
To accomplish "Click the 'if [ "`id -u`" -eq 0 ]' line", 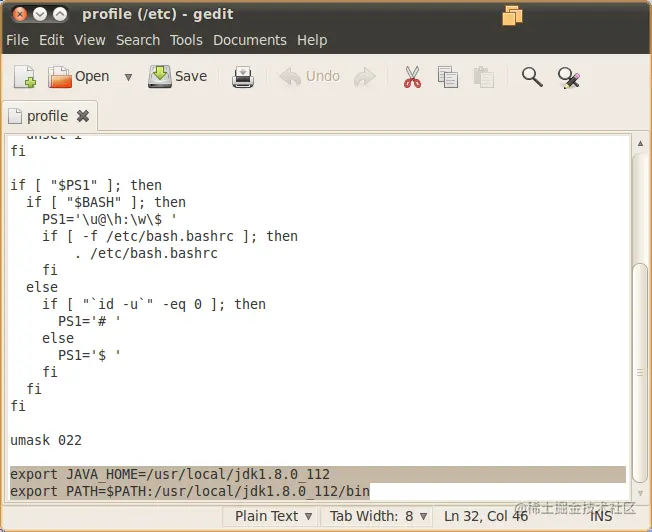I will [x=154, y=304].
